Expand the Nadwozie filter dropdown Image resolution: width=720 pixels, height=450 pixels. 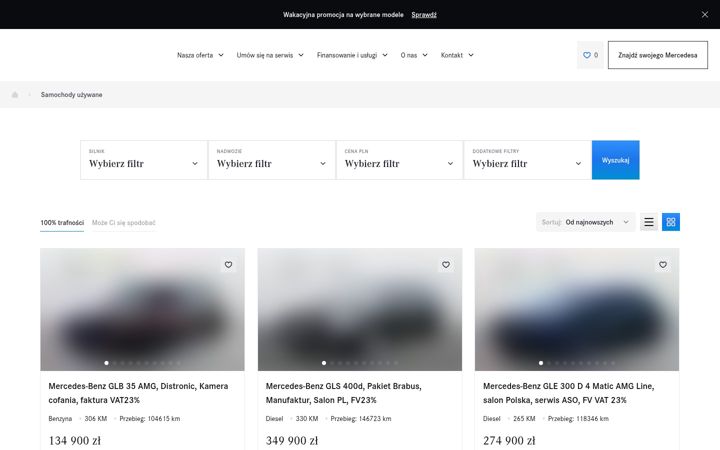(x=272, y=160)
